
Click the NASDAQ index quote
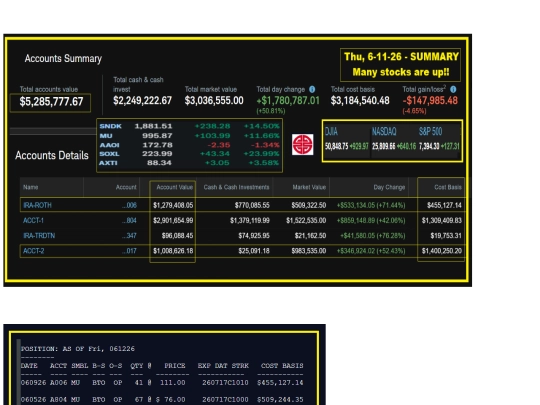tap(394, 139)
